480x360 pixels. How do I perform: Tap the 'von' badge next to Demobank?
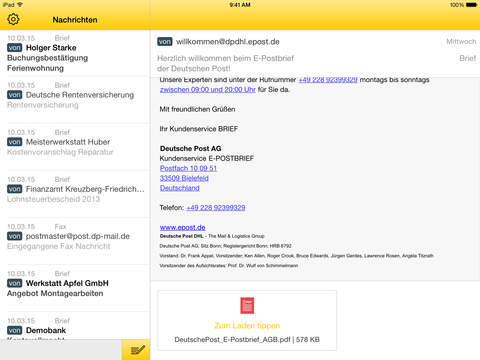tap(15, 330)
